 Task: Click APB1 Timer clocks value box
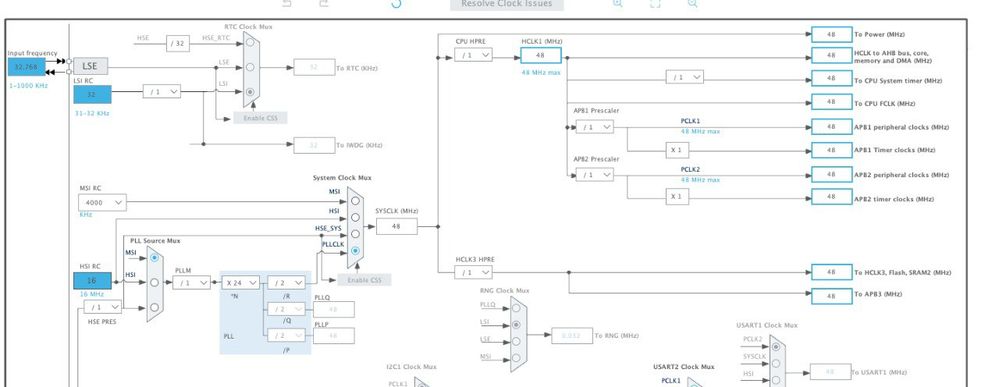coord(831,150)
